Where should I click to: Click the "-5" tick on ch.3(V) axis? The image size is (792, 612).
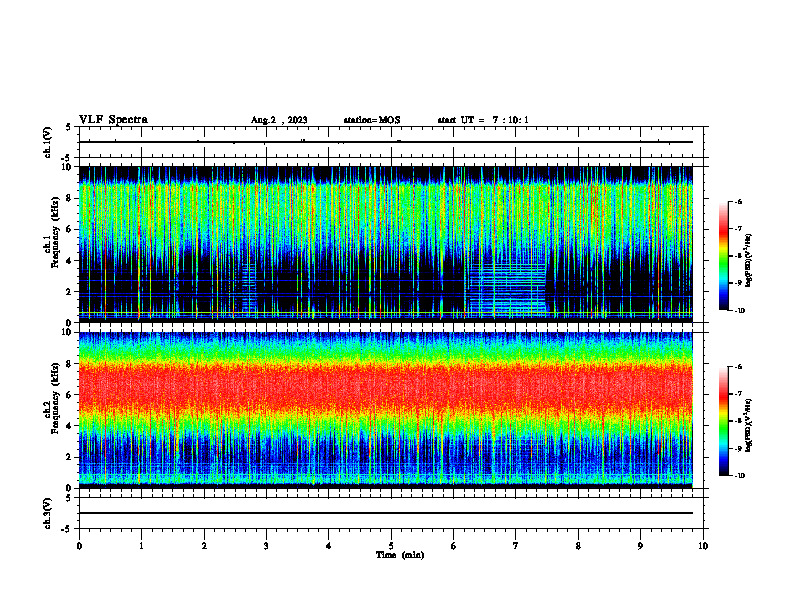67,529
